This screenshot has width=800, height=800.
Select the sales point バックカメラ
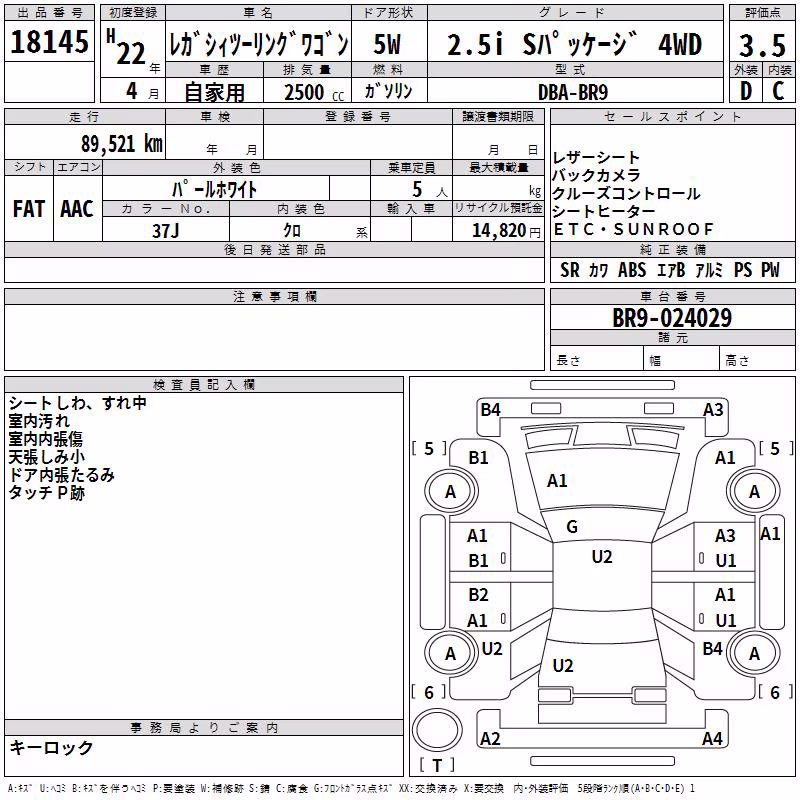point(596,176)
